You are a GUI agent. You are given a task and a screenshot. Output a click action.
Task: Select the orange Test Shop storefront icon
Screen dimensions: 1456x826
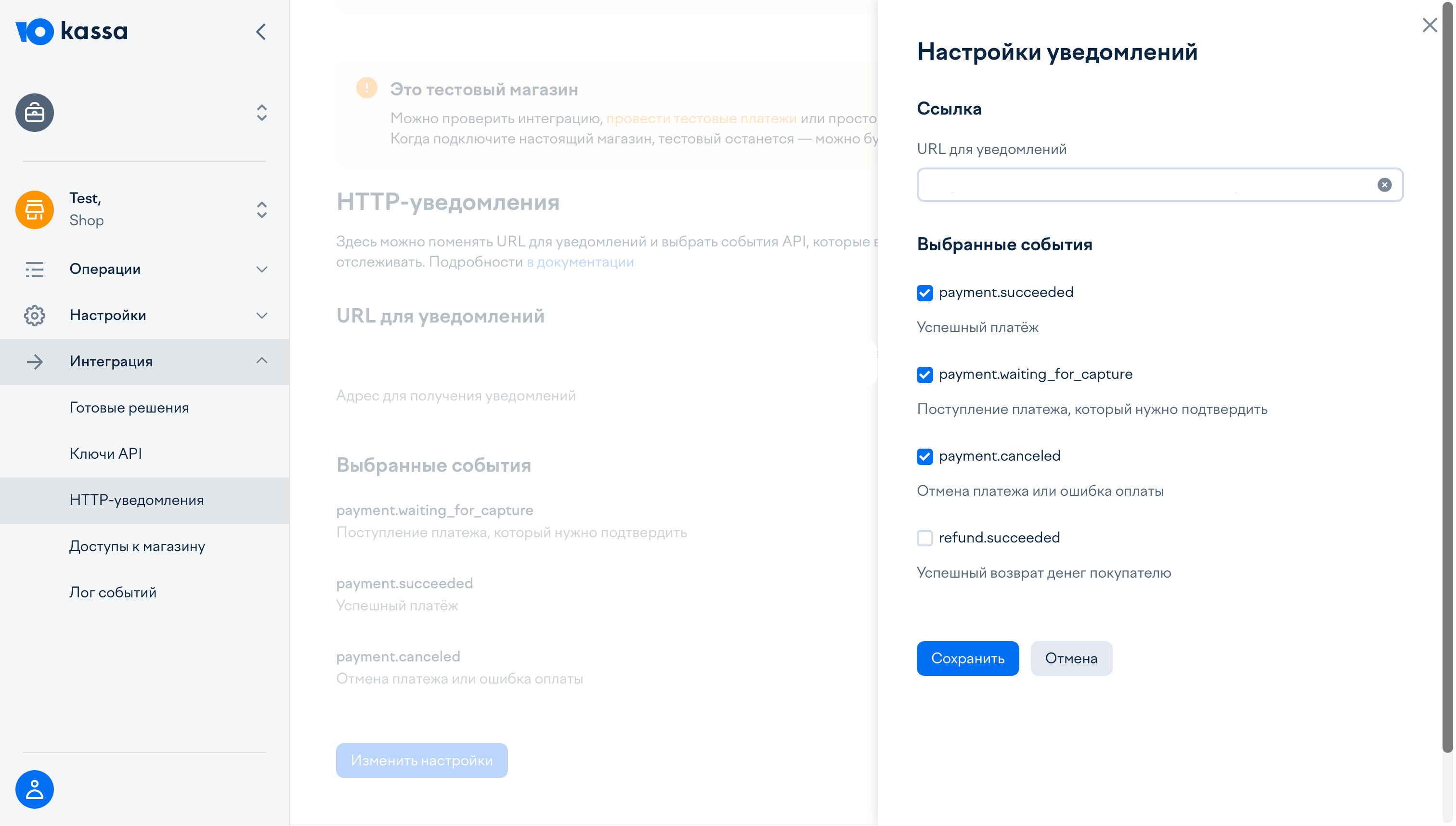[34, 209]
